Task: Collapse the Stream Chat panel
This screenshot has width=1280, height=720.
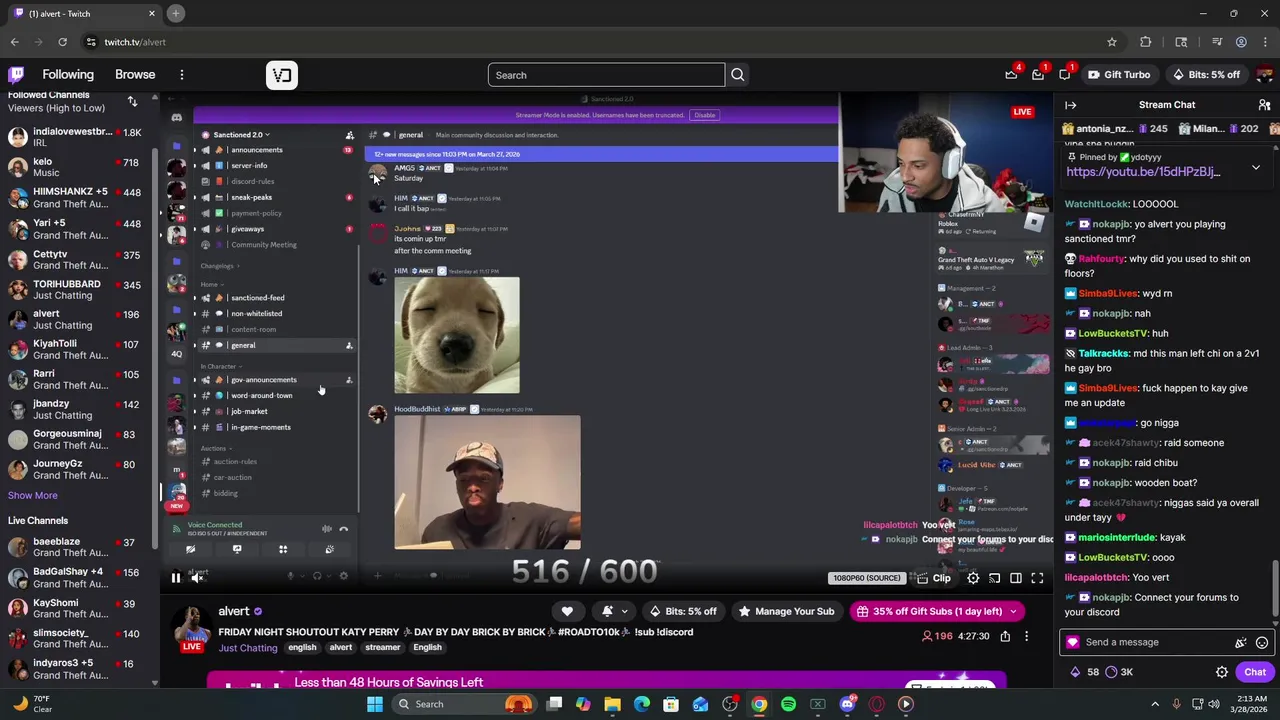Action: click(1070, 105)
